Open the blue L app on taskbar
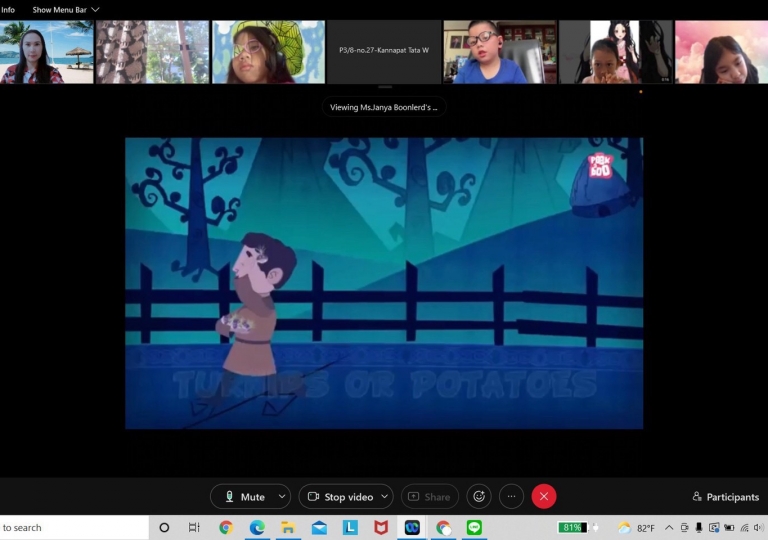Screen dimensions: 768x540 [350, 527]
